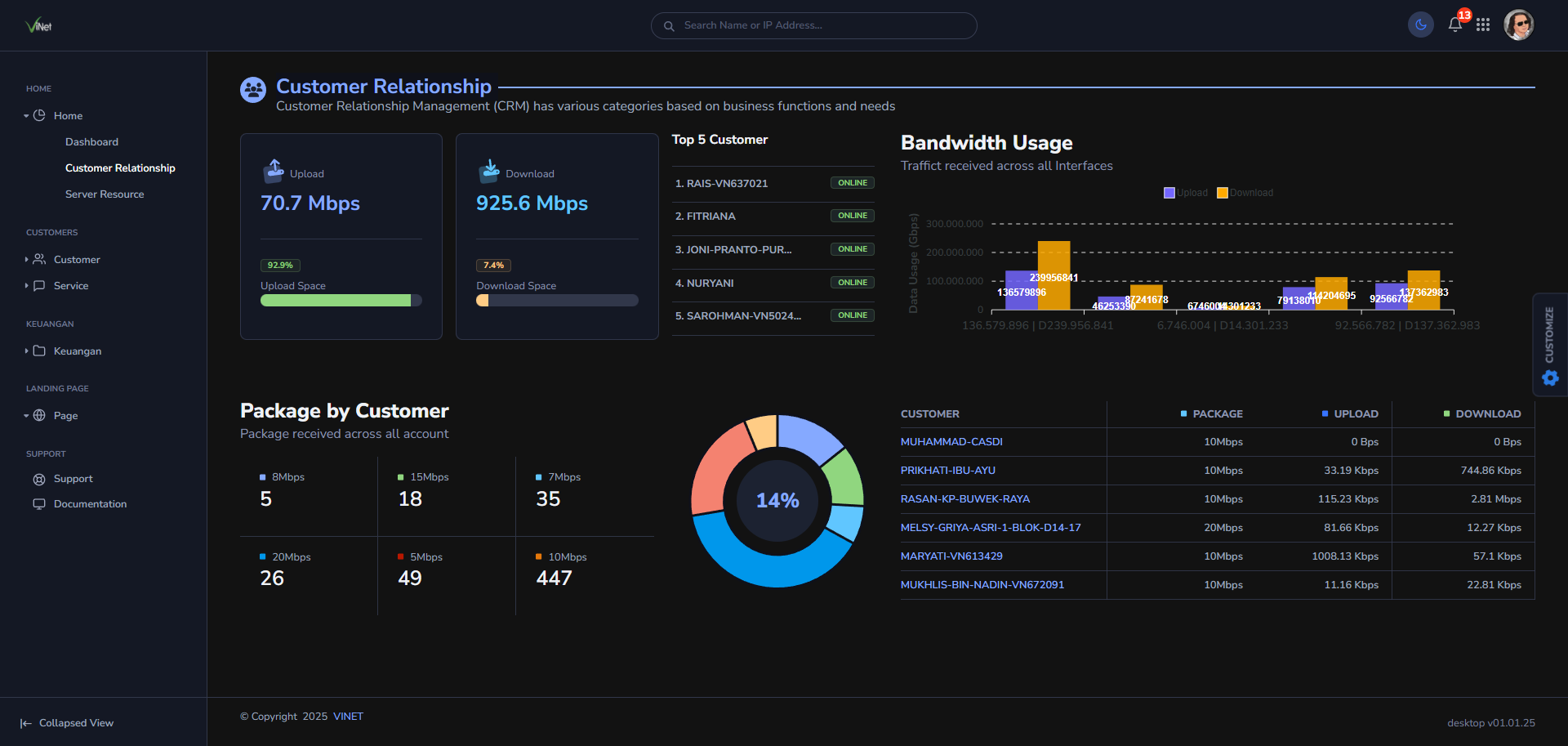Click the Upload Space progress bar
The width and height of the screenshot is (1568, 746).
coord(341,300)
